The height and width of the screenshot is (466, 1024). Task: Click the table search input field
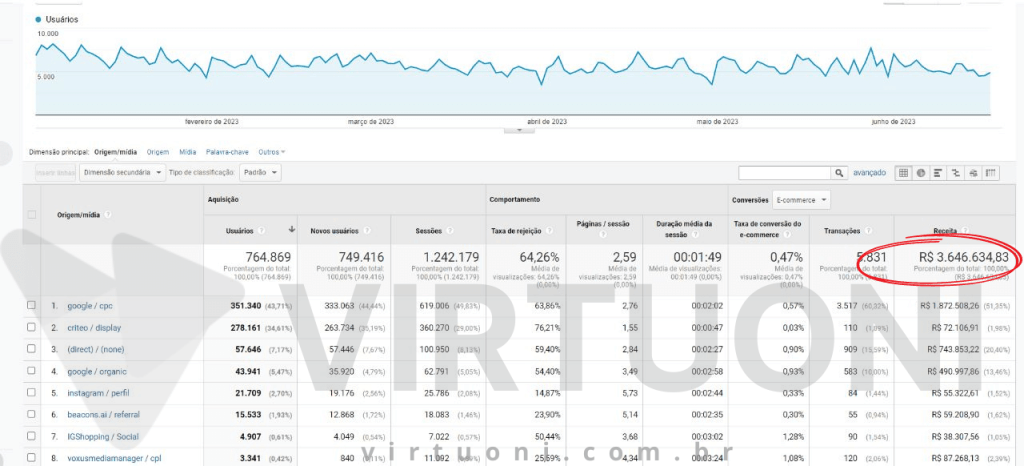(784, 173)
